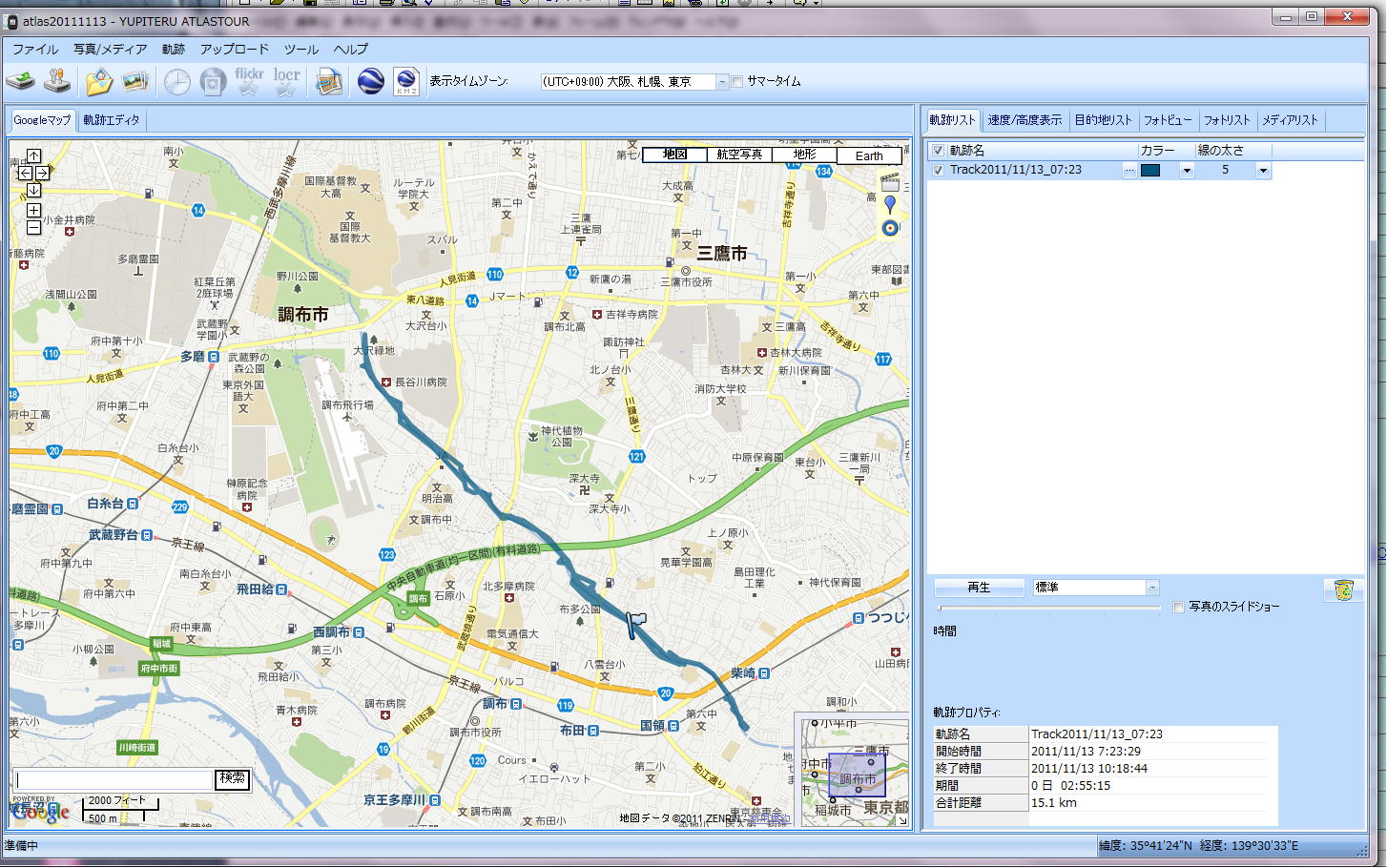Open the line thickness dropdown arrow

[1263, 171]
